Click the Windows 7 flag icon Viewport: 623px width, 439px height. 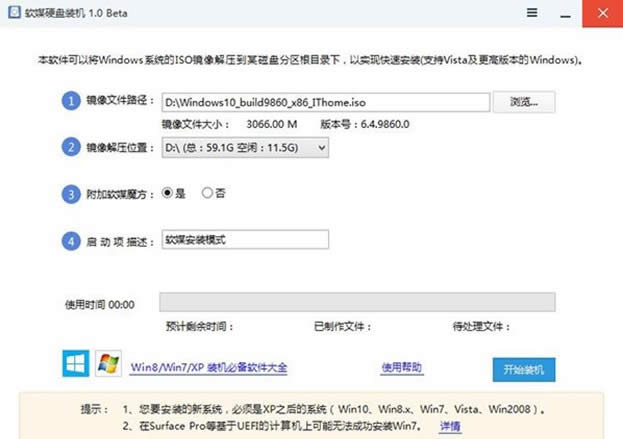pos(108,364)
